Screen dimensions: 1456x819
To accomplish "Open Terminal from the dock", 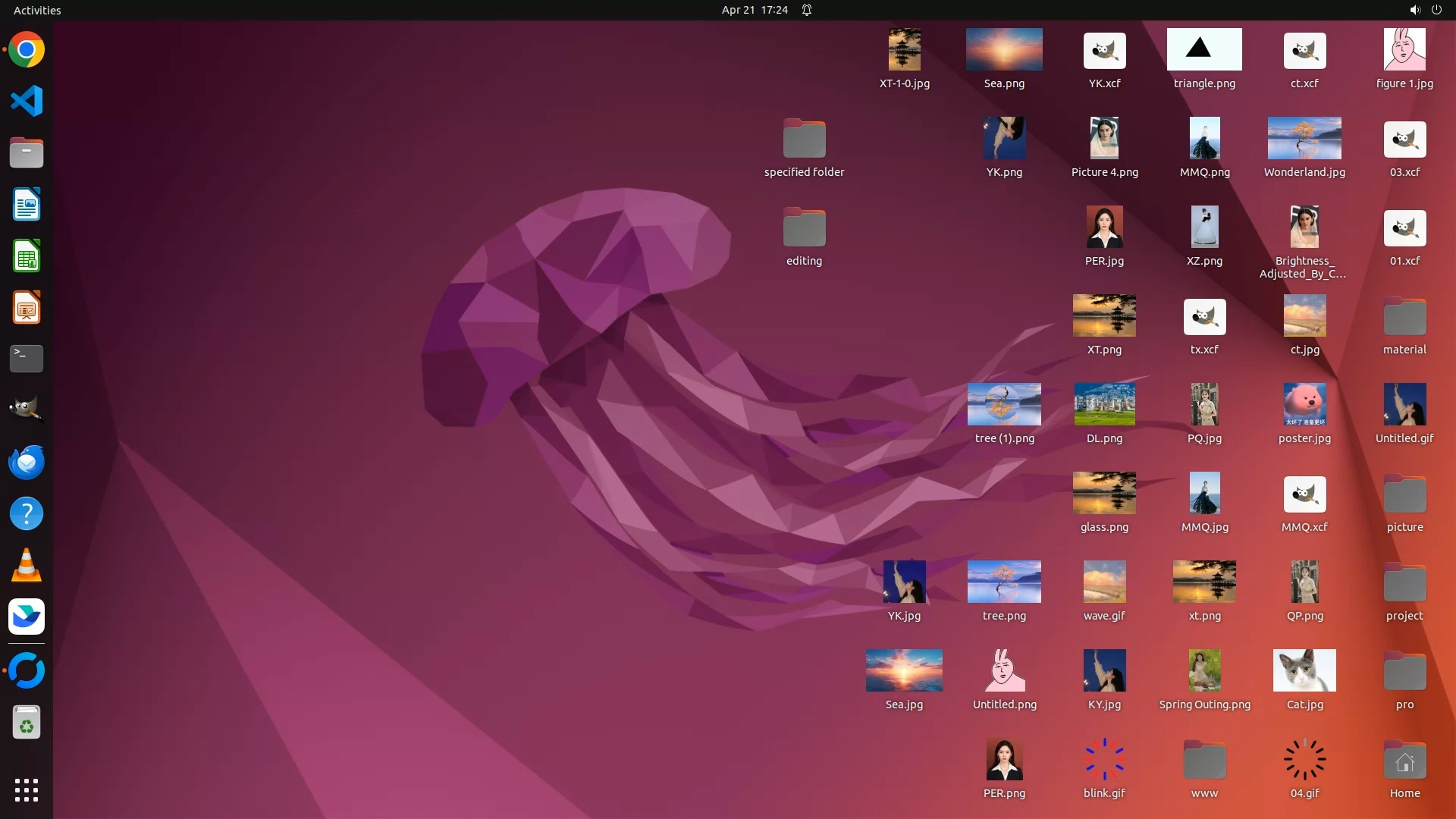I will coord(27,358).
